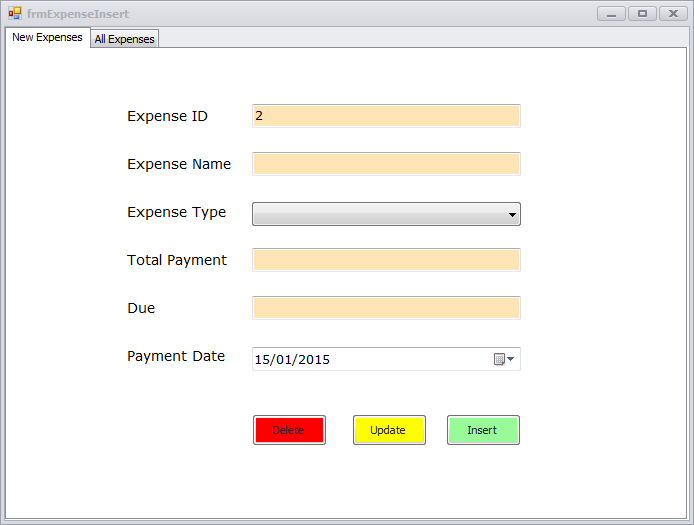Click the frmExpenseInsert window icon
This screenshot has height=525, width=694.
pyautogui.click(x=15, y=14)
